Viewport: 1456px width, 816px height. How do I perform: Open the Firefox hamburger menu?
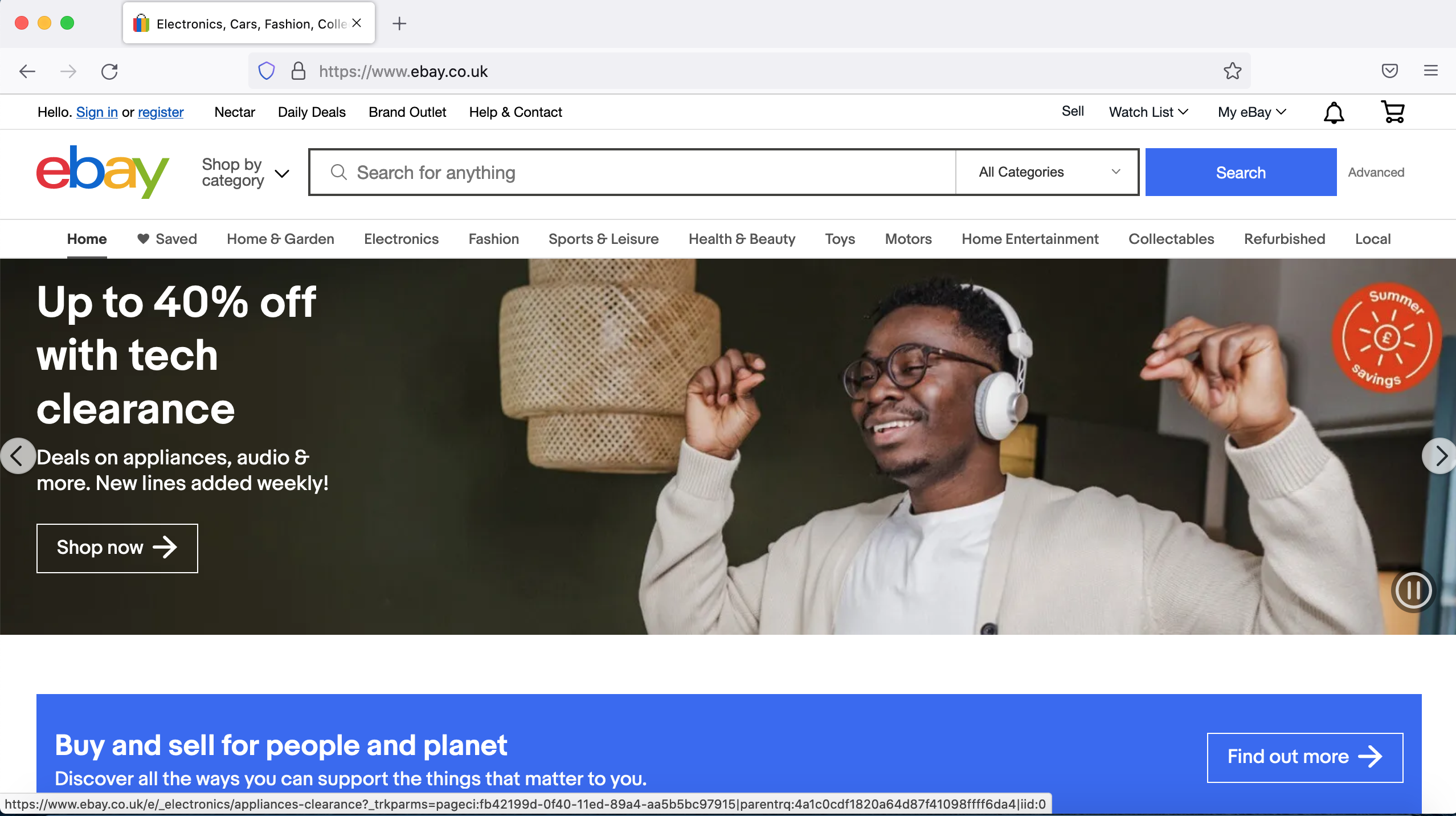(1430, 71)
